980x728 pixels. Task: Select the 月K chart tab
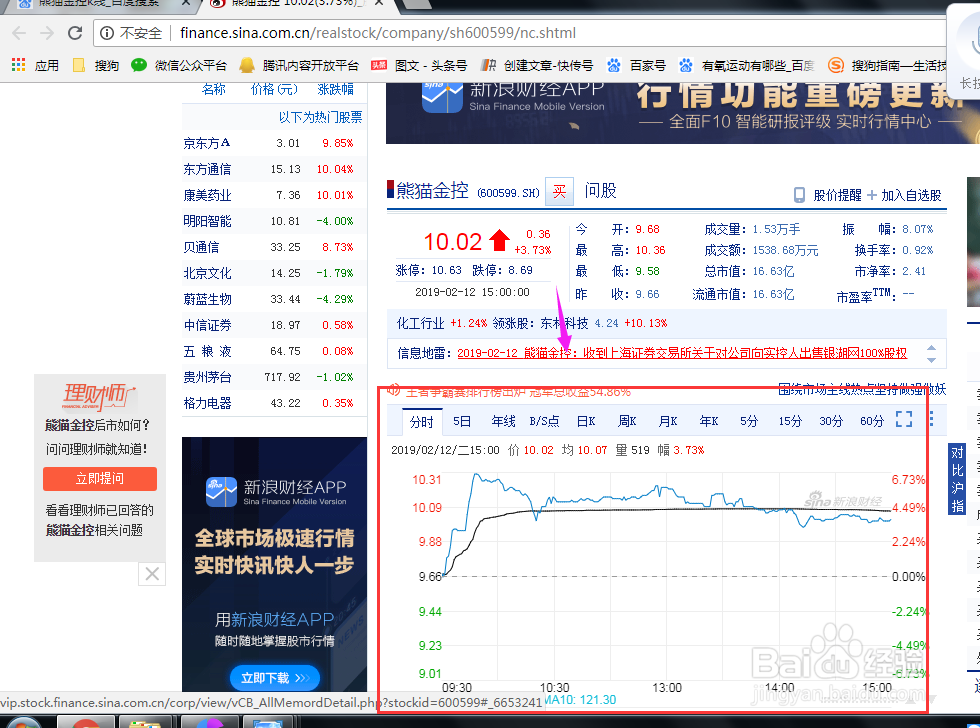(668, 421)
